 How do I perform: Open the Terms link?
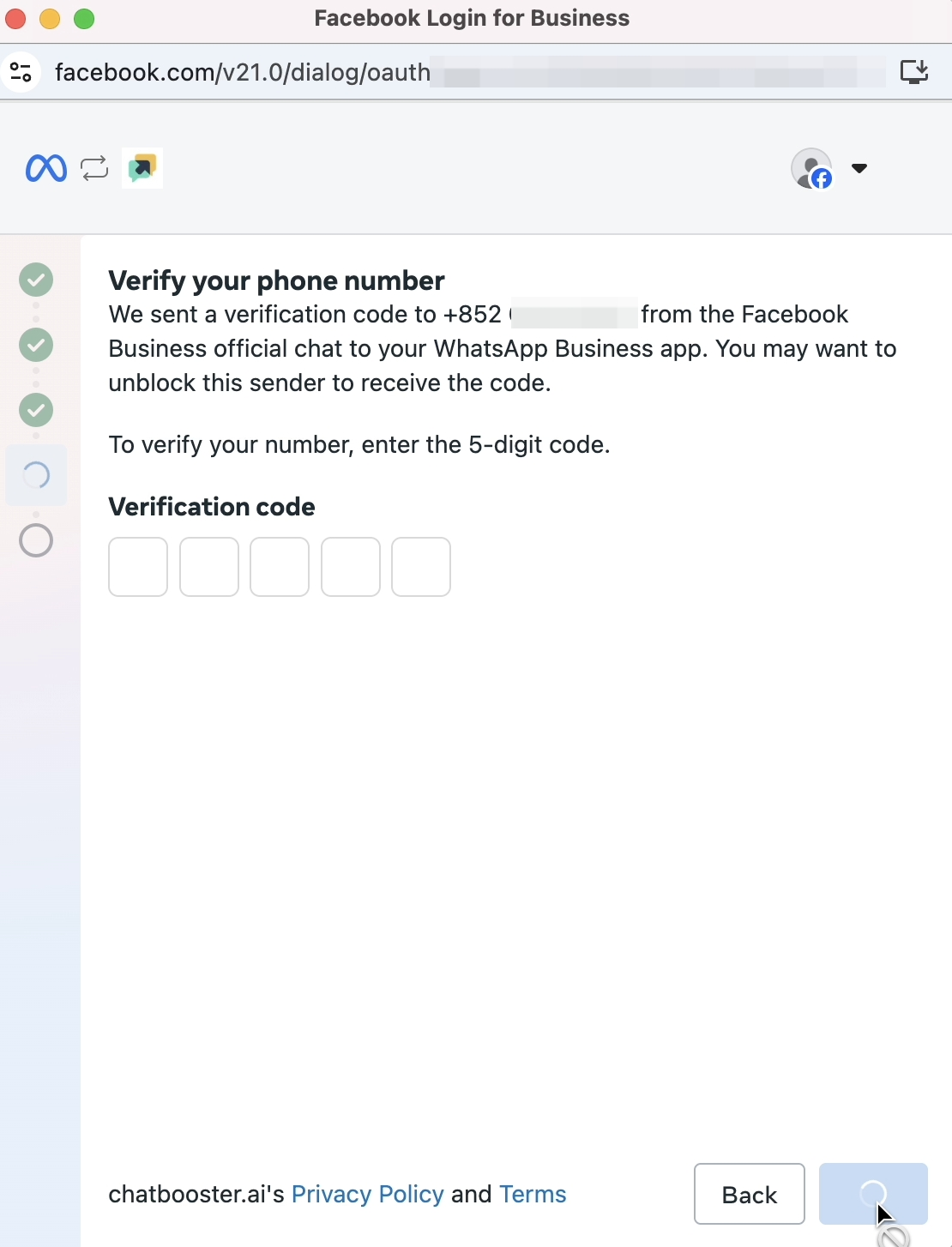[533, 1194]
